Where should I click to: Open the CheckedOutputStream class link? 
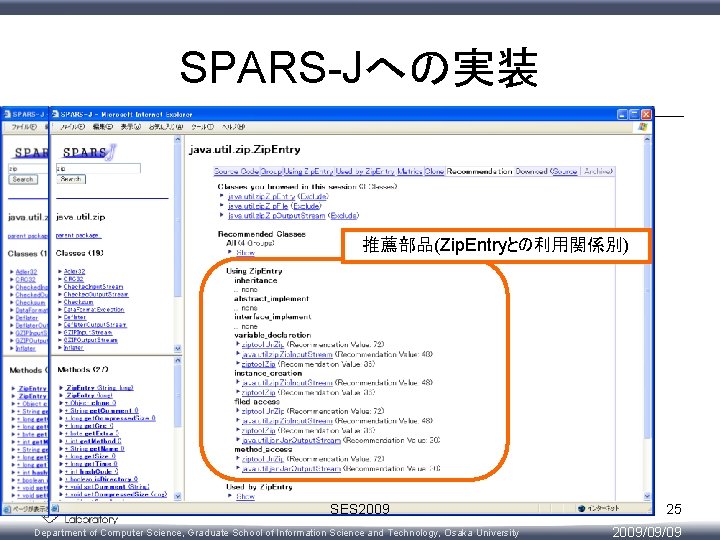96,294
